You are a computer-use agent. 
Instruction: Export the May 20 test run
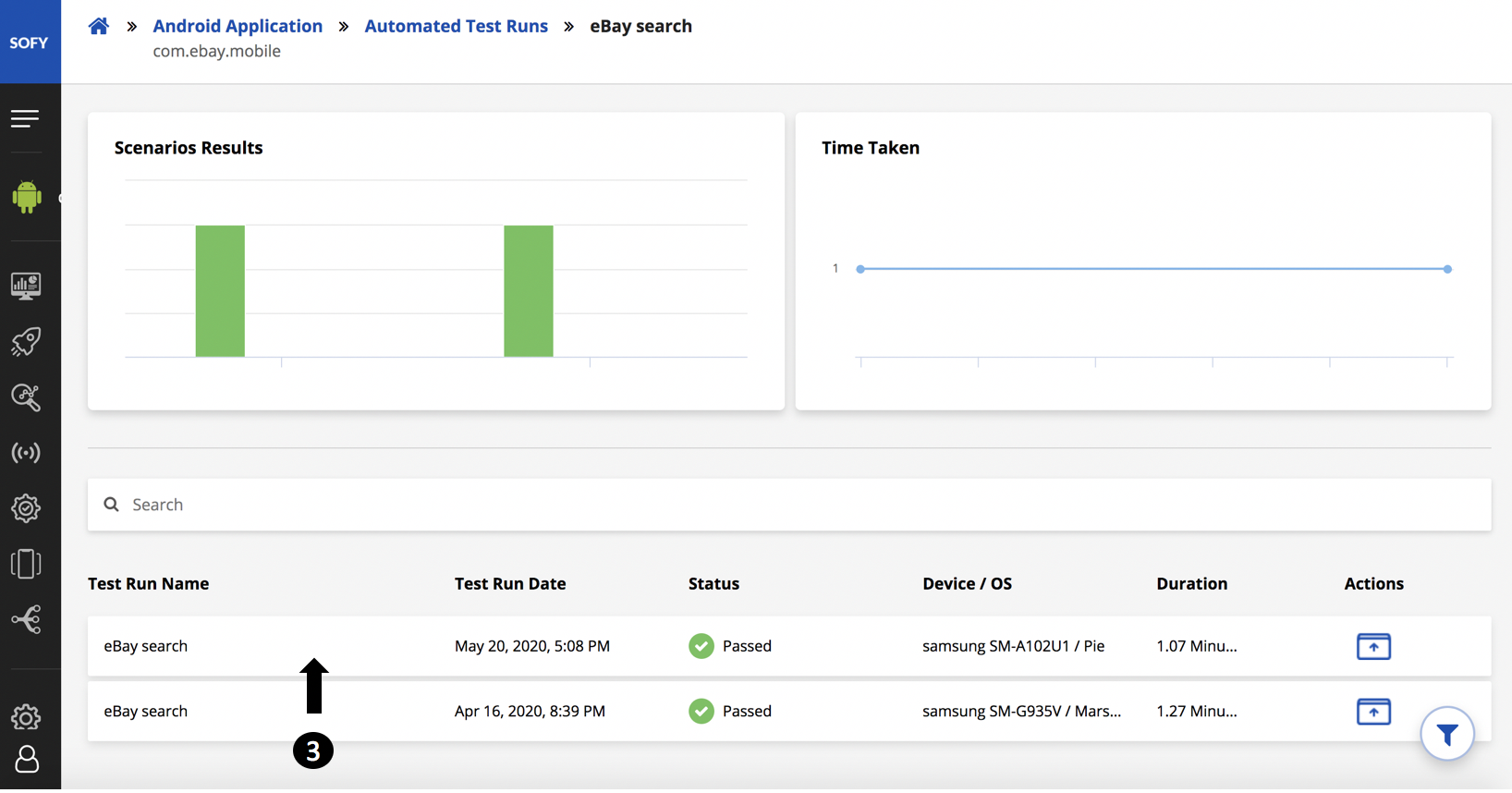coord(1373,646)
